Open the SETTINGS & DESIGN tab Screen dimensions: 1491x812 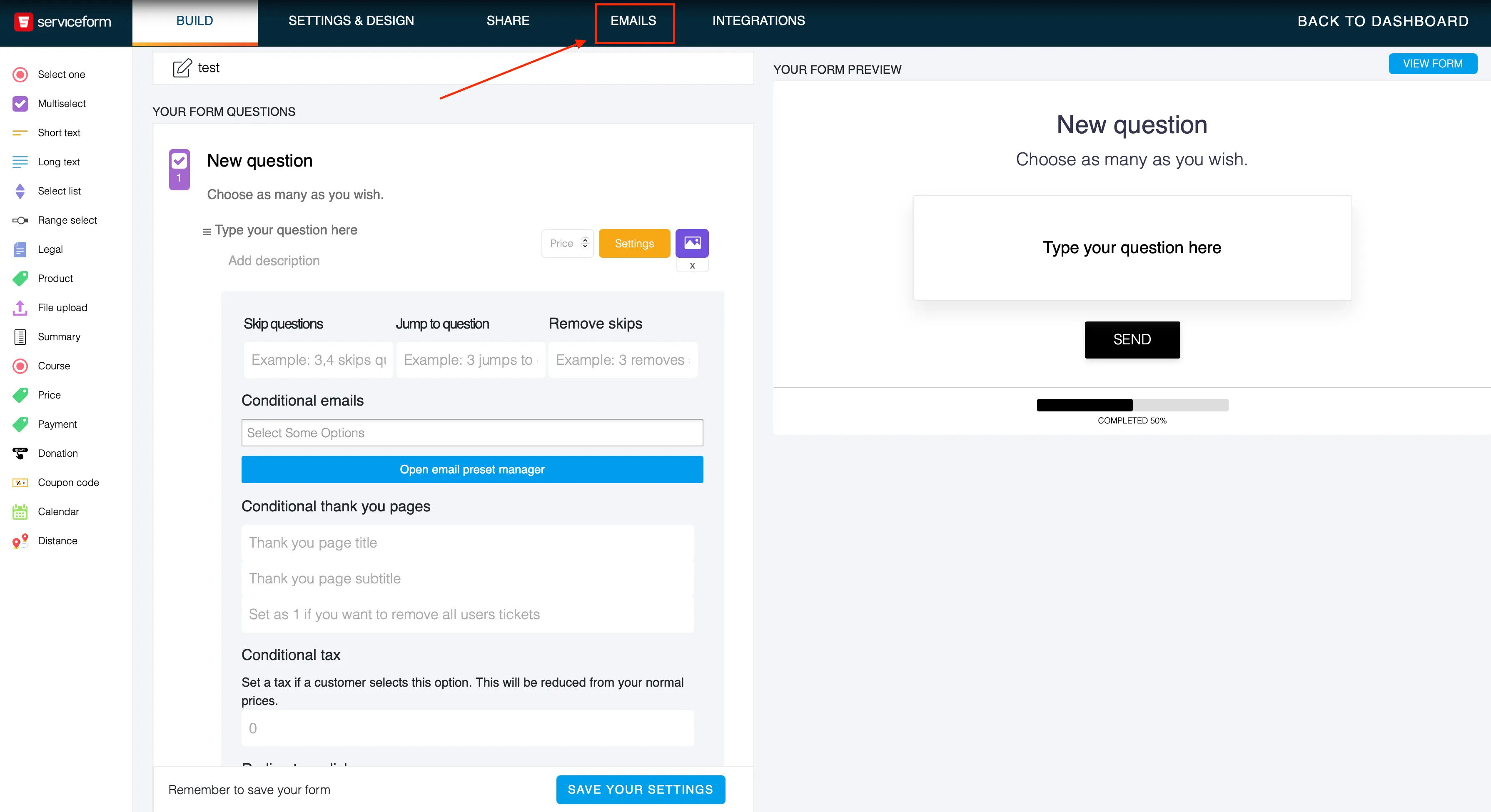(x=351, y=21)
